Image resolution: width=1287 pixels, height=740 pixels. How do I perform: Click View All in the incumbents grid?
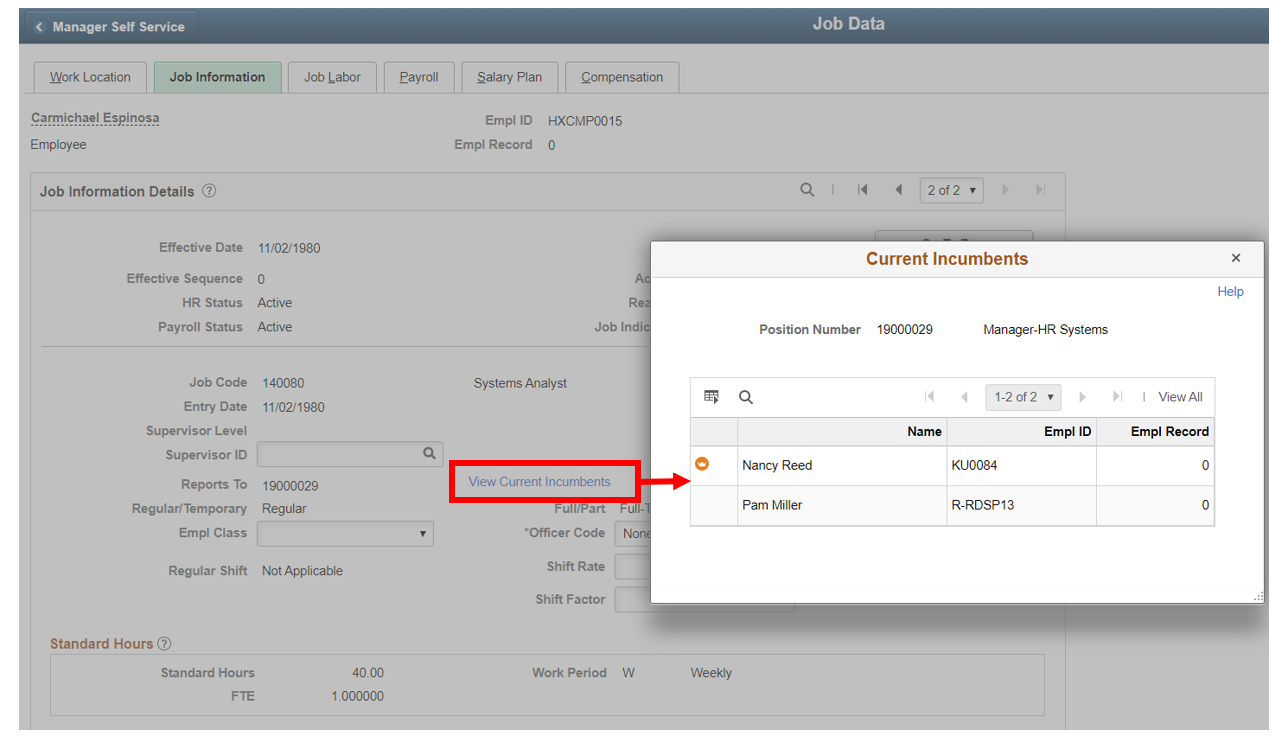pyautogui.click(x=1180, y=397)
